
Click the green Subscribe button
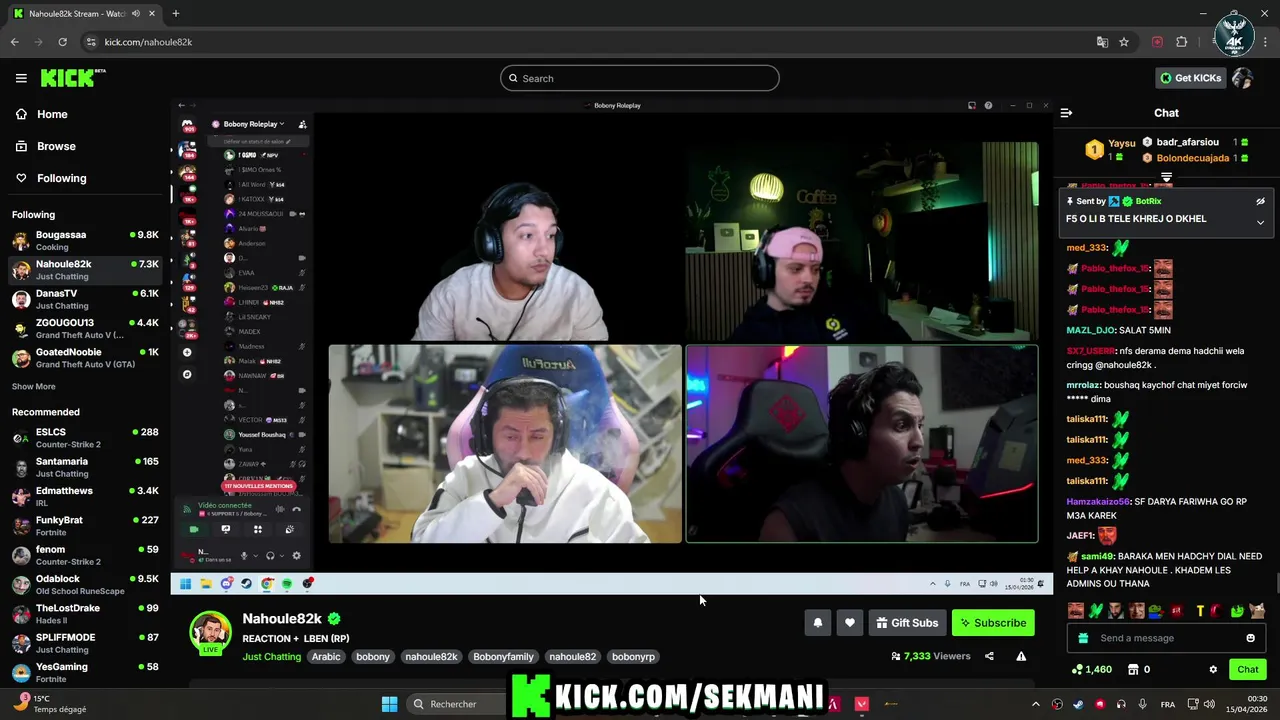coord(993,623)
